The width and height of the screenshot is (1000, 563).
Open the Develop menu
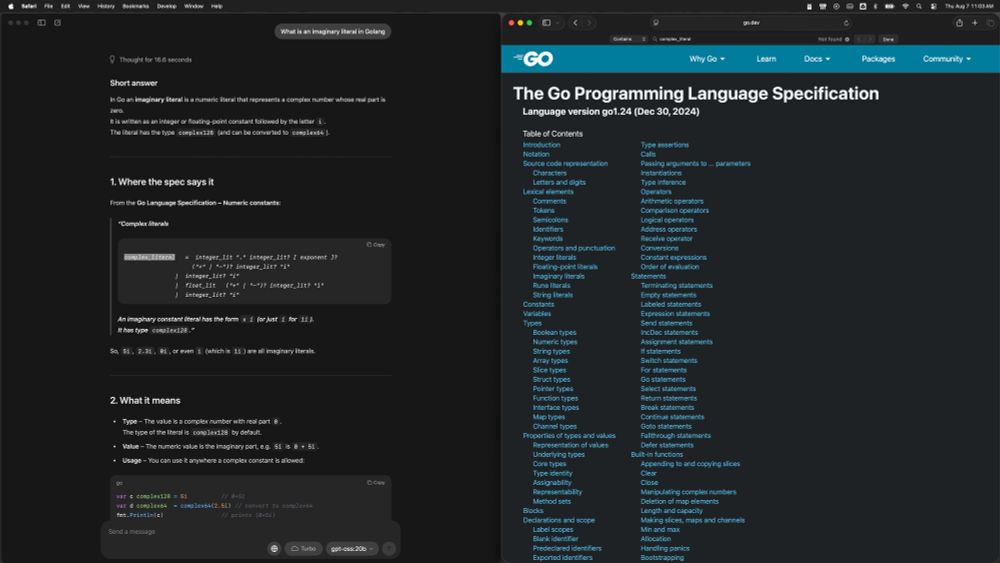coord(166,6)
